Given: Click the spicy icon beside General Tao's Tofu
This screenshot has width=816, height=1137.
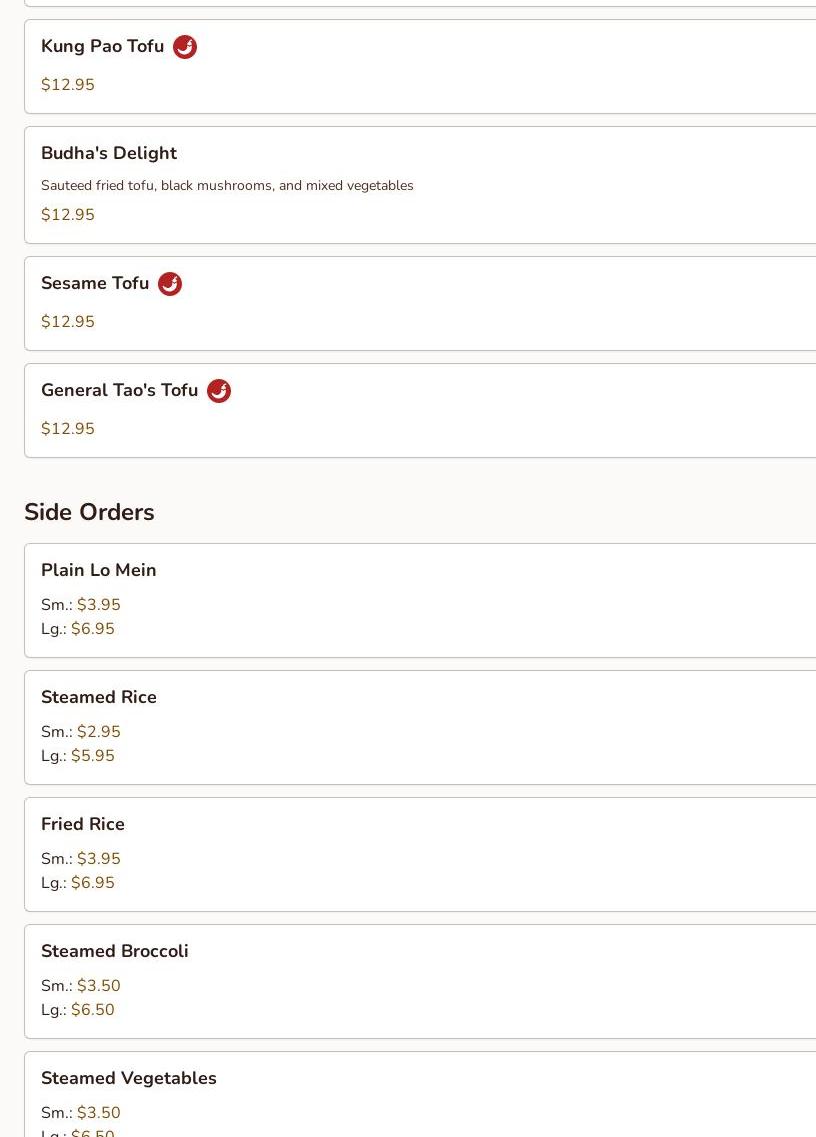Looking at the screenshot, I should [219, 391].
